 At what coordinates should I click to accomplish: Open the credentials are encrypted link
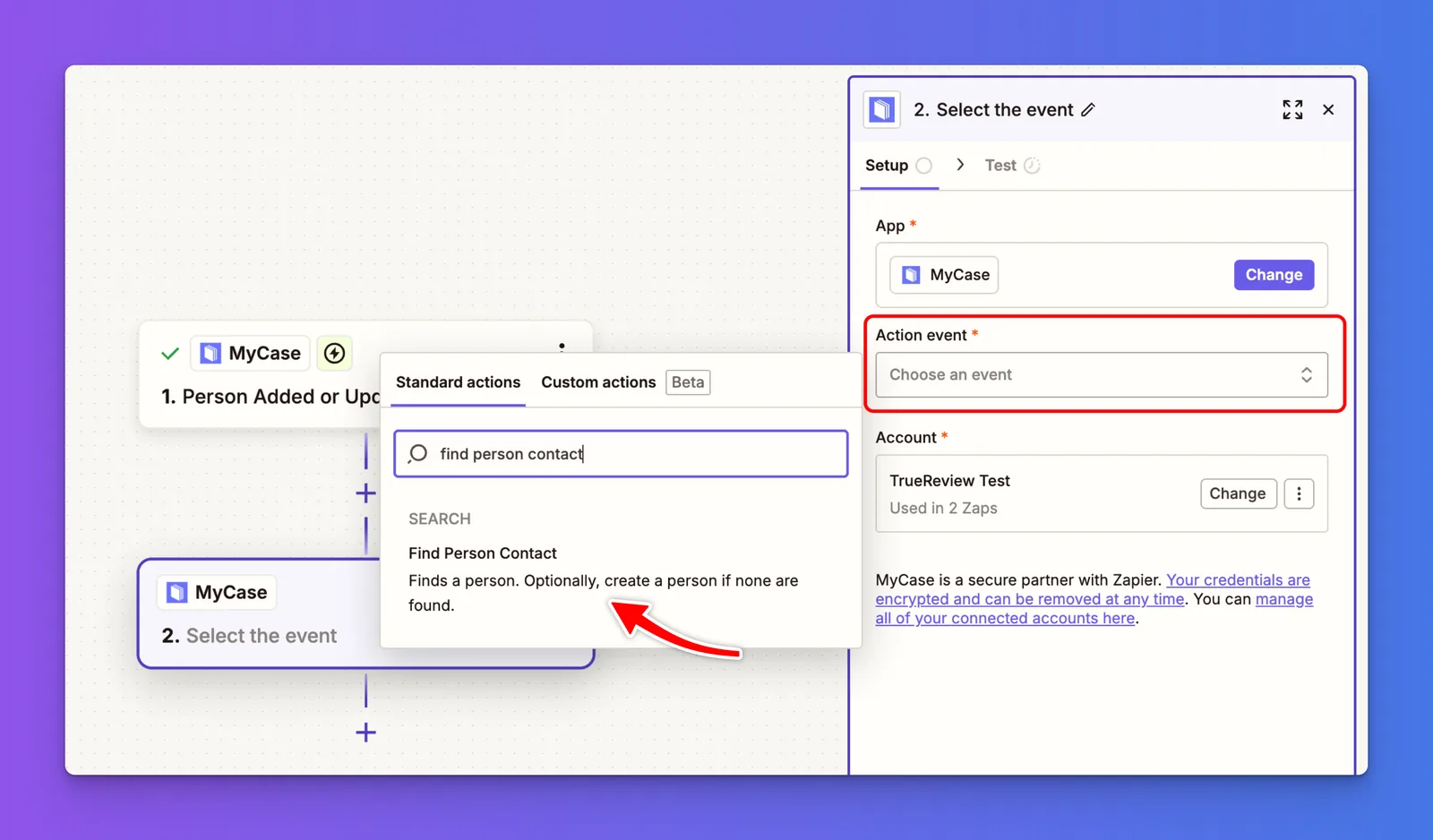click(x=1093, y=589)
